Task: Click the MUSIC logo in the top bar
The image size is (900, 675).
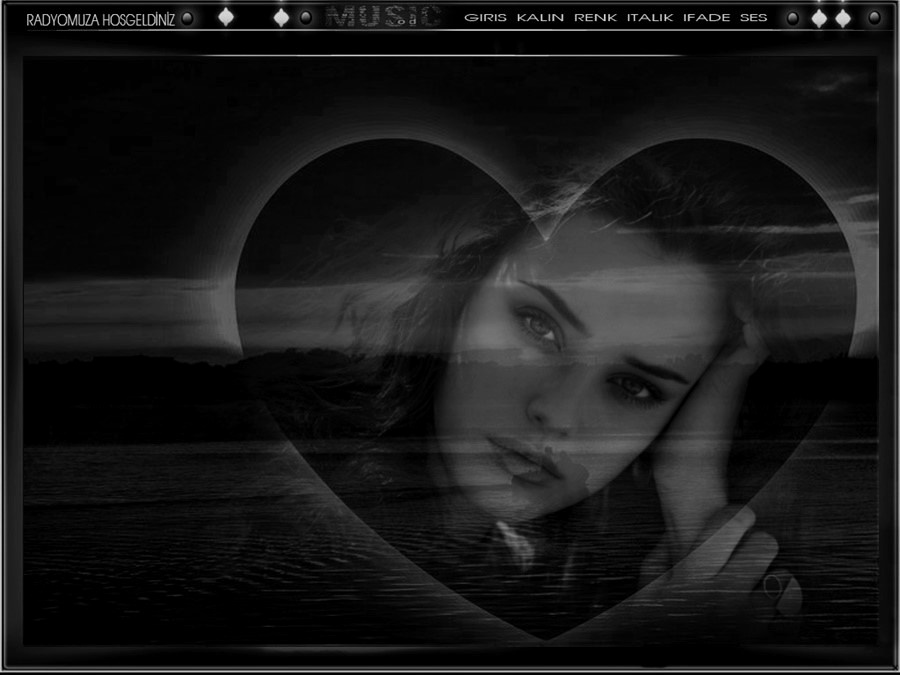Action: pyautogui.click(x=383, y=17)
